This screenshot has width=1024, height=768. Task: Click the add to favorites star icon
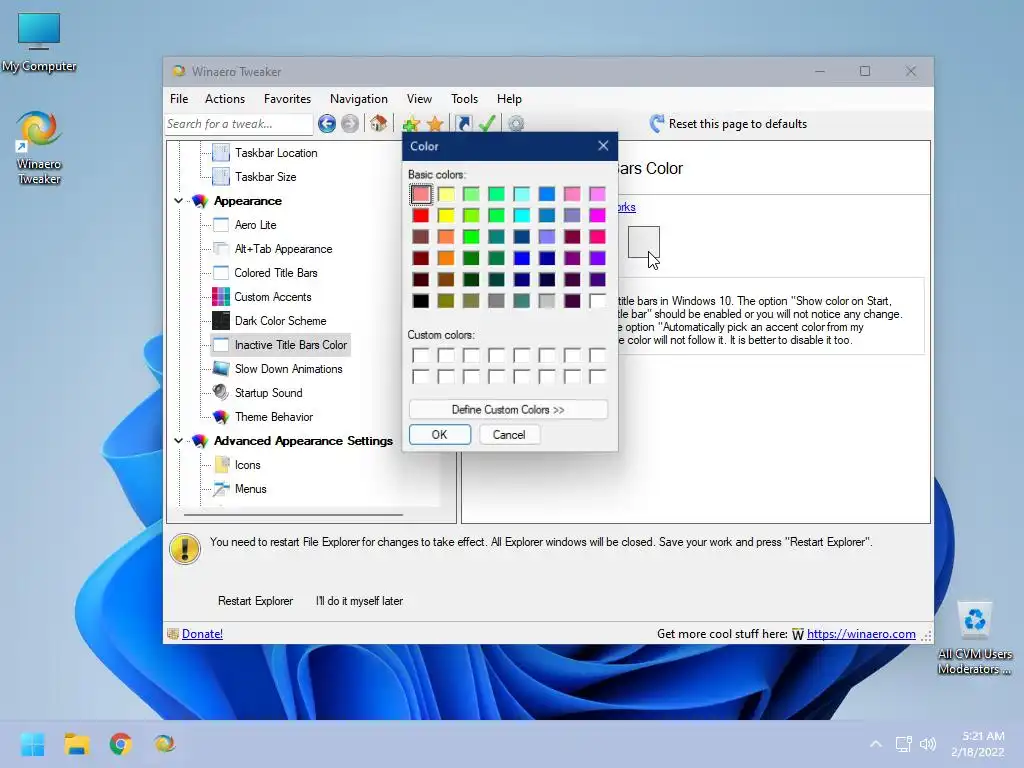pyautogui.click(x=411, y=123)
